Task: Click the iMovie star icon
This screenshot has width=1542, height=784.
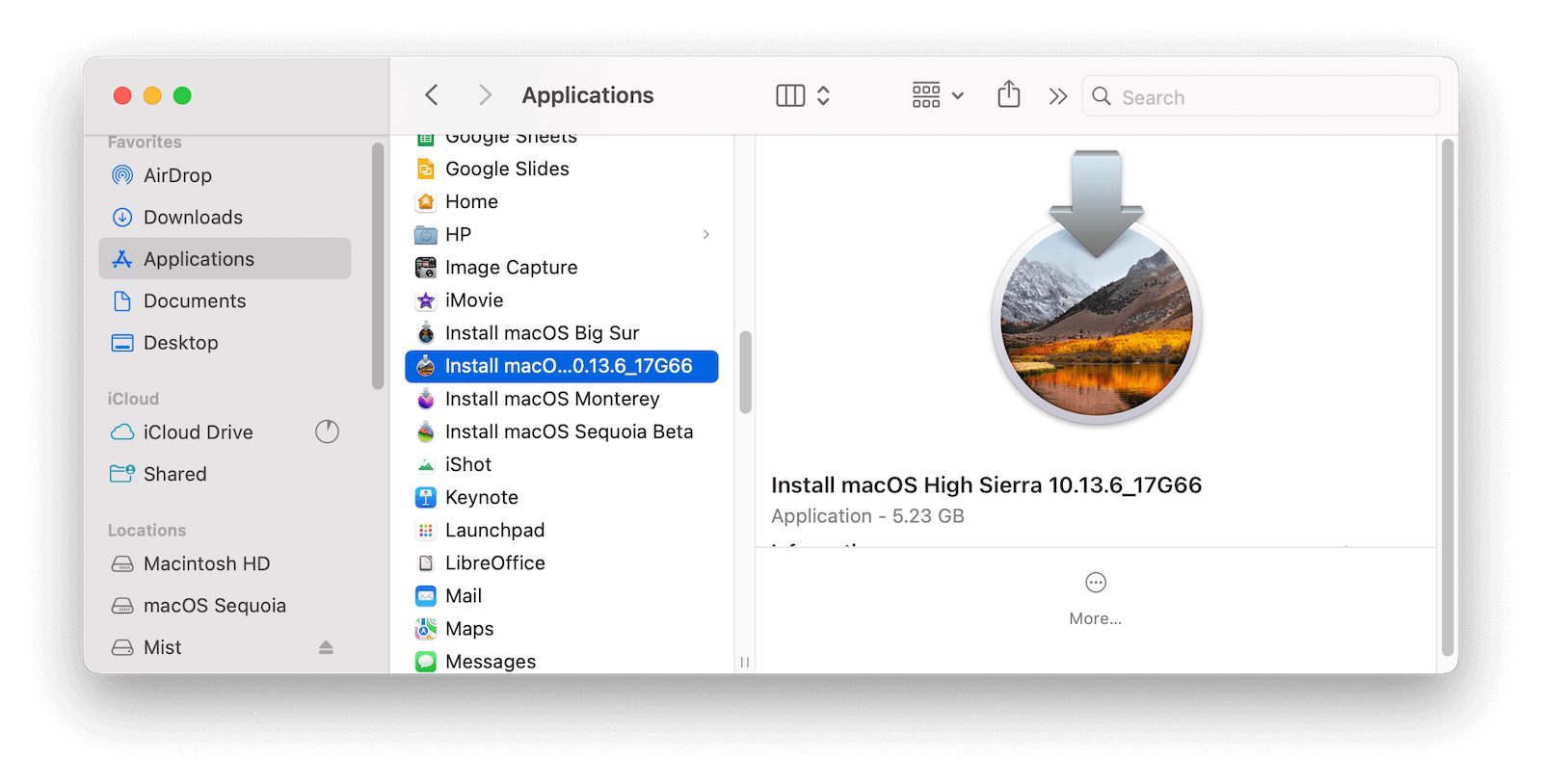Action: pos(425,301)
